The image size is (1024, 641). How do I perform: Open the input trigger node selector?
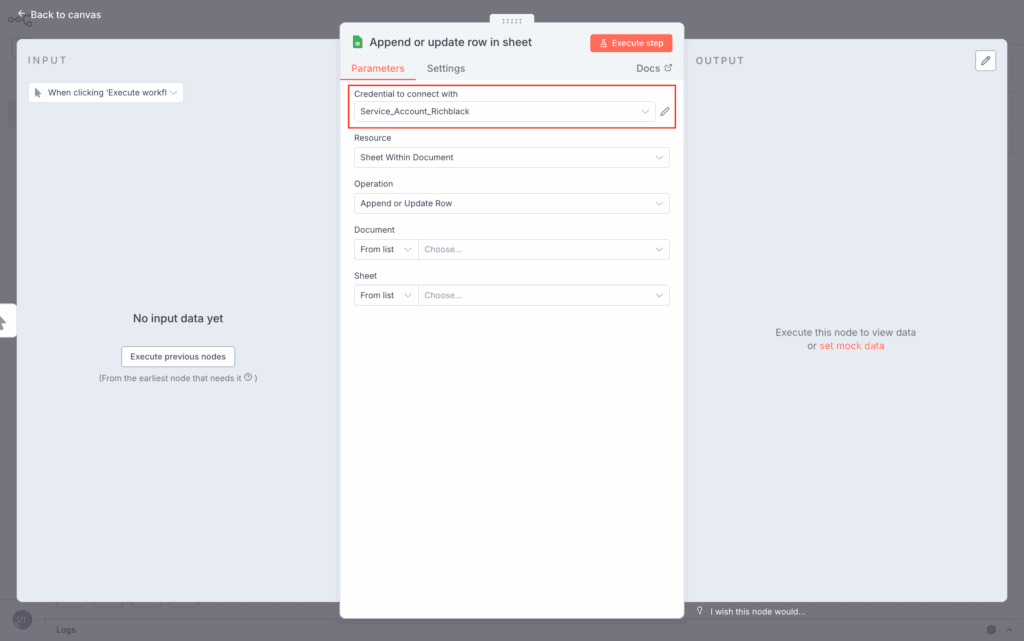pos(106,93)
